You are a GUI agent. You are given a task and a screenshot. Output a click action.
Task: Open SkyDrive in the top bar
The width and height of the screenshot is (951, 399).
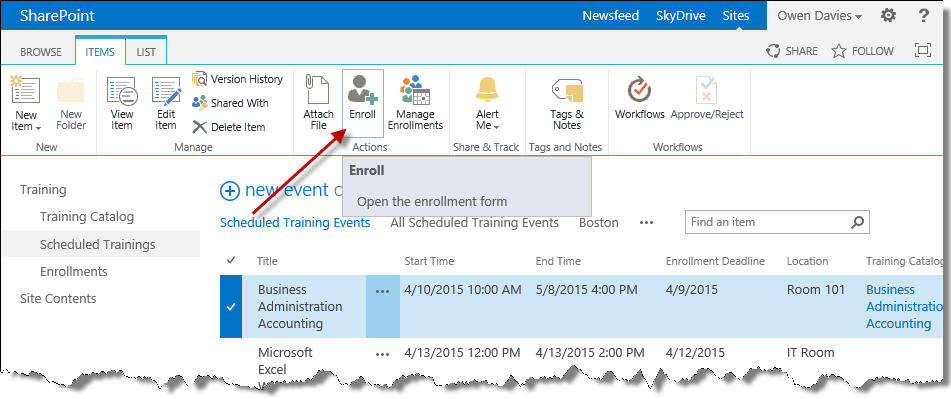tap(680, 16)
